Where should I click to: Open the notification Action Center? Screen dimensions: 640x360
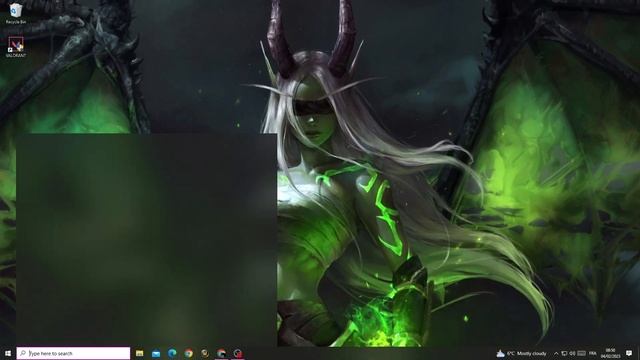(629, 353)
